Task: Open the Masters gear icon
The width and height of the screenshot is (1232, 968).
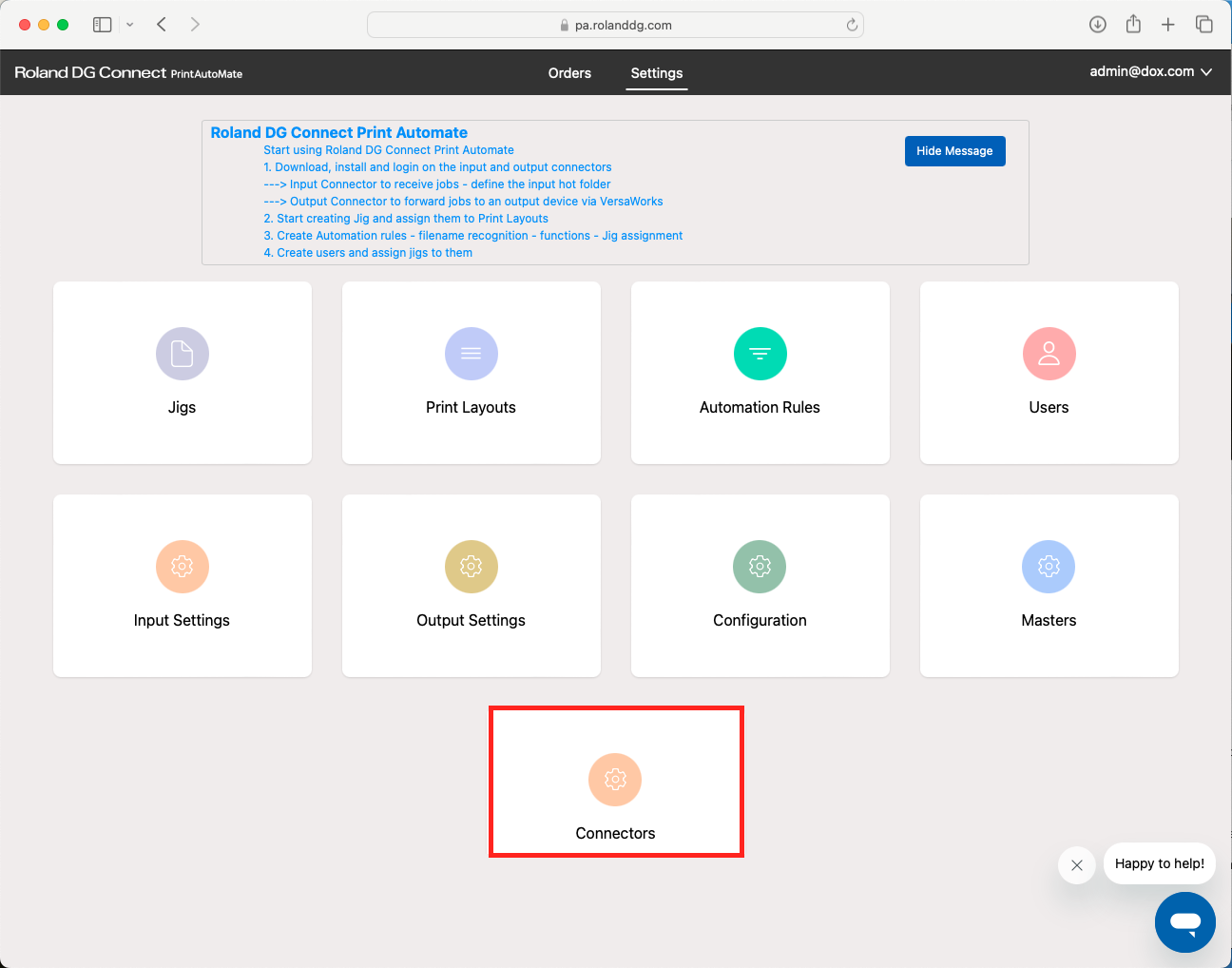Action: point(1049,567)
